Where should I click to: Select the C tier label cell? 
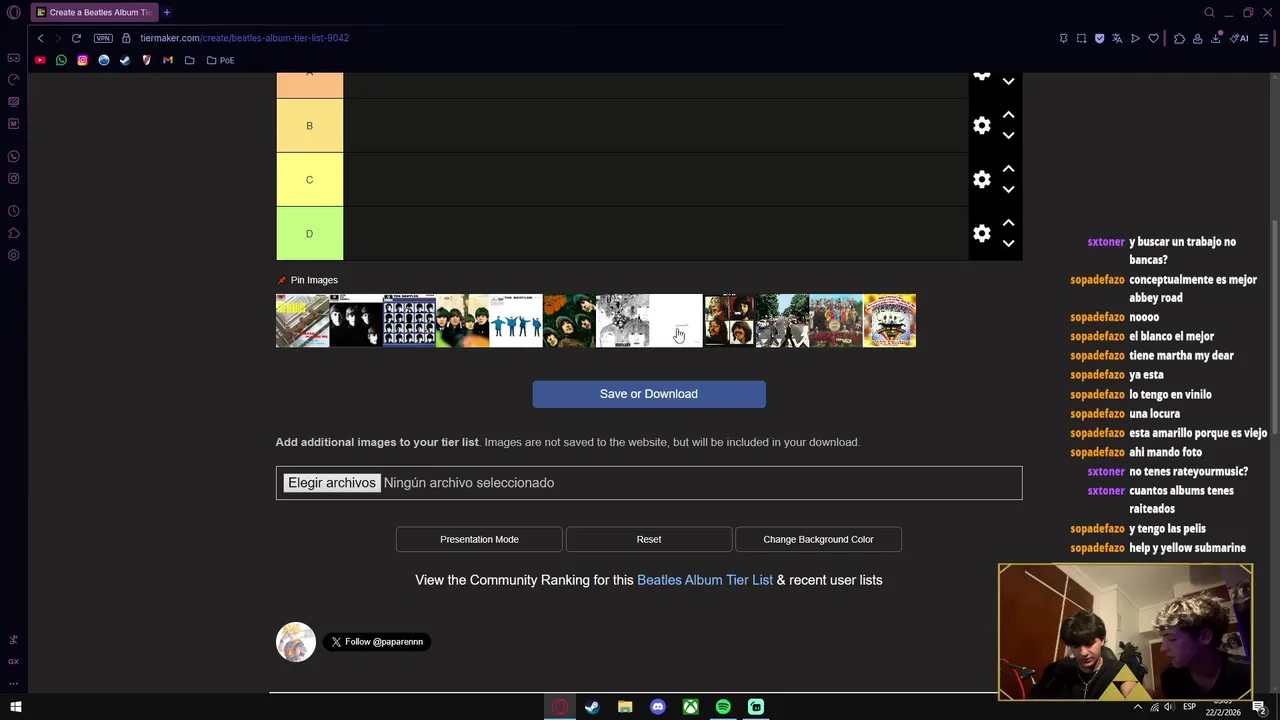tap(309, 179)
